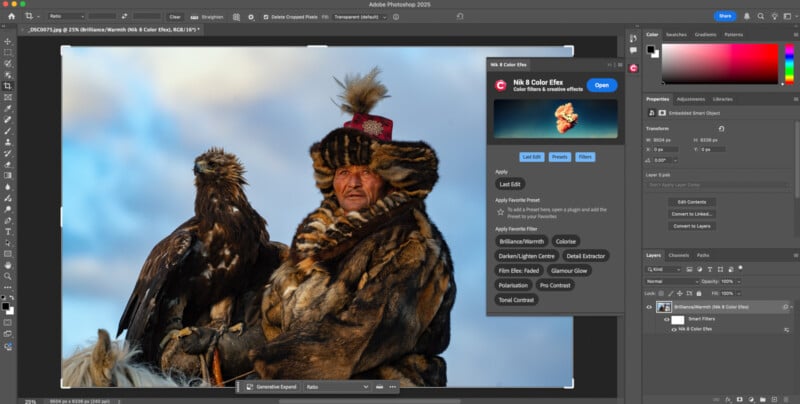
Task: Click the blue Open button for Nik 8 Color Efex
Action: pyautogui.click(x=601, y=86)
